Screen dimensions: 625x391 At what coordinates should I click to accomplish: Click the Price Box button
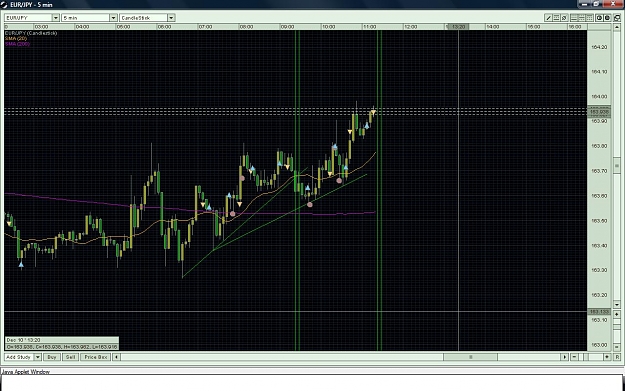coord(96,357)
